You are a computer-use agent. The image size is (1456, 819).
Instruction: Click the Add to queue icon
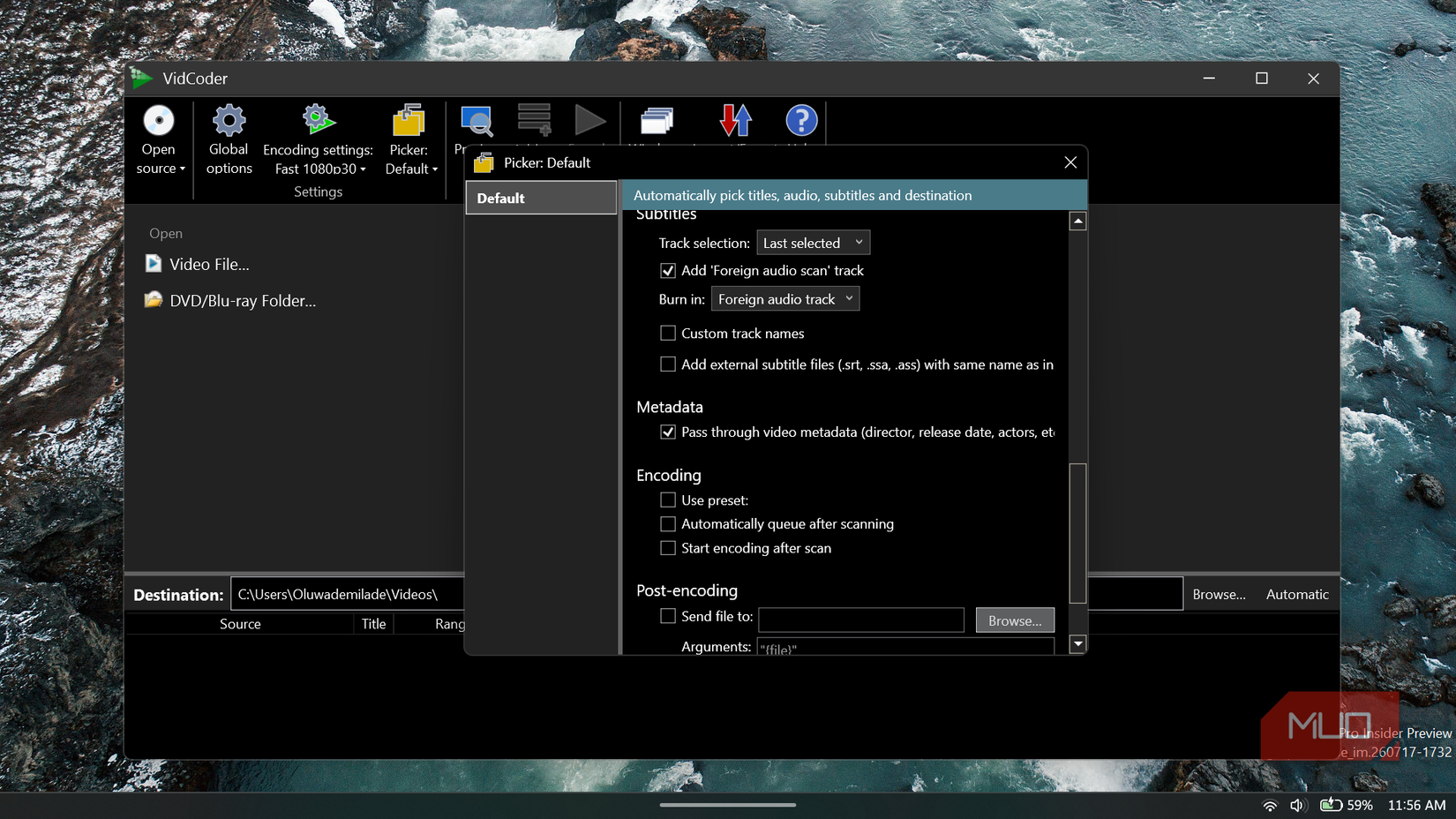tap(534, 120)
